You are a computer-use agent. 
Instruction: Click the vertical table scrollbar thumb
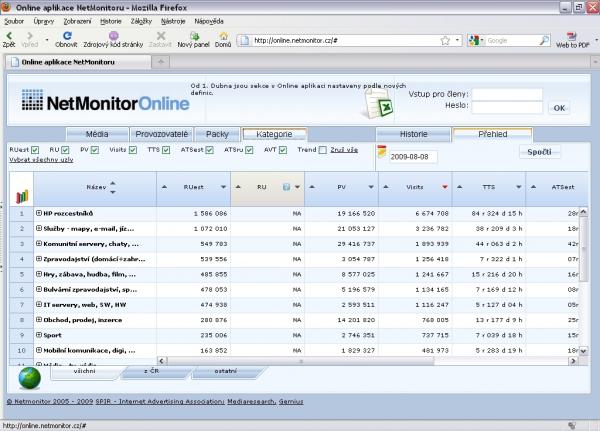583,249
